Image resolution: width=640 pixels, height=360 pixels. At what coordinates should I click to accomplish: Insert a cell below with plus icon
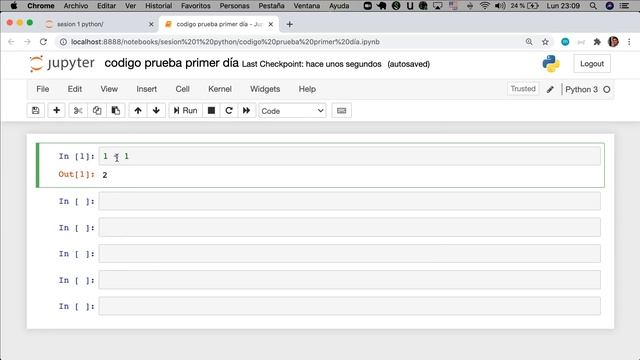pyautogui.click(x=56, y=111)
